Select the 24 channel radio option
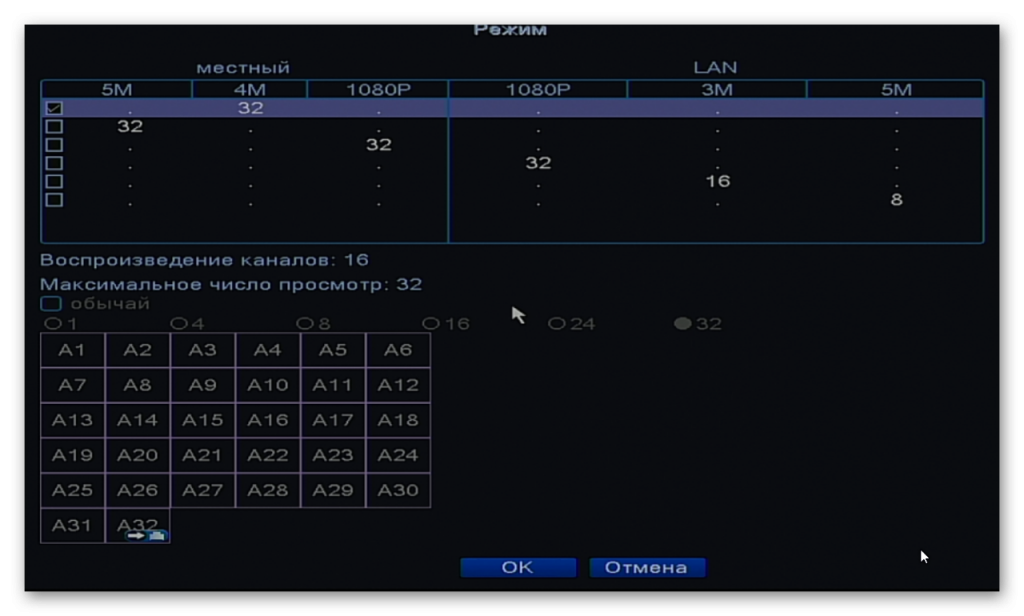This screenshot has height=616, width=1024. pyautogui.click(x=556, y=323)
